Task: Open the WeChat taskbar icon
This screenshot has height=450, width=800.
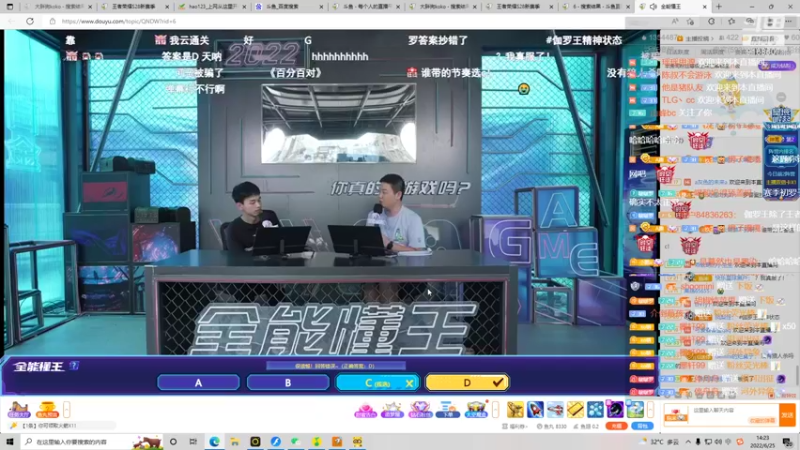Action: coord(296,442)
